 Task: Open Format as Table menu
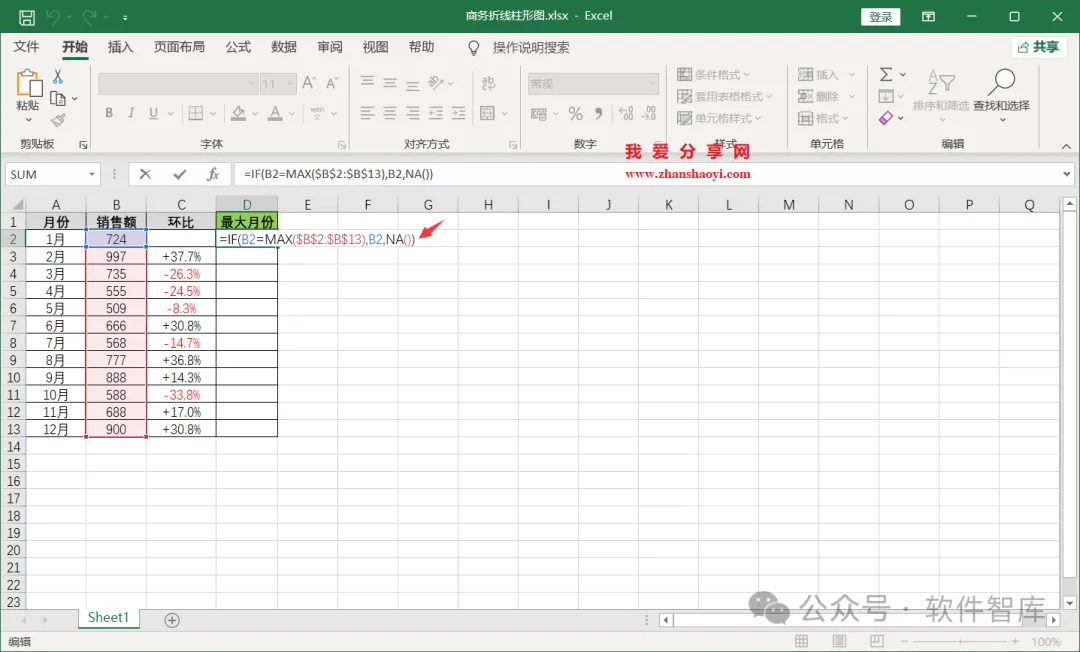(725, 96)
